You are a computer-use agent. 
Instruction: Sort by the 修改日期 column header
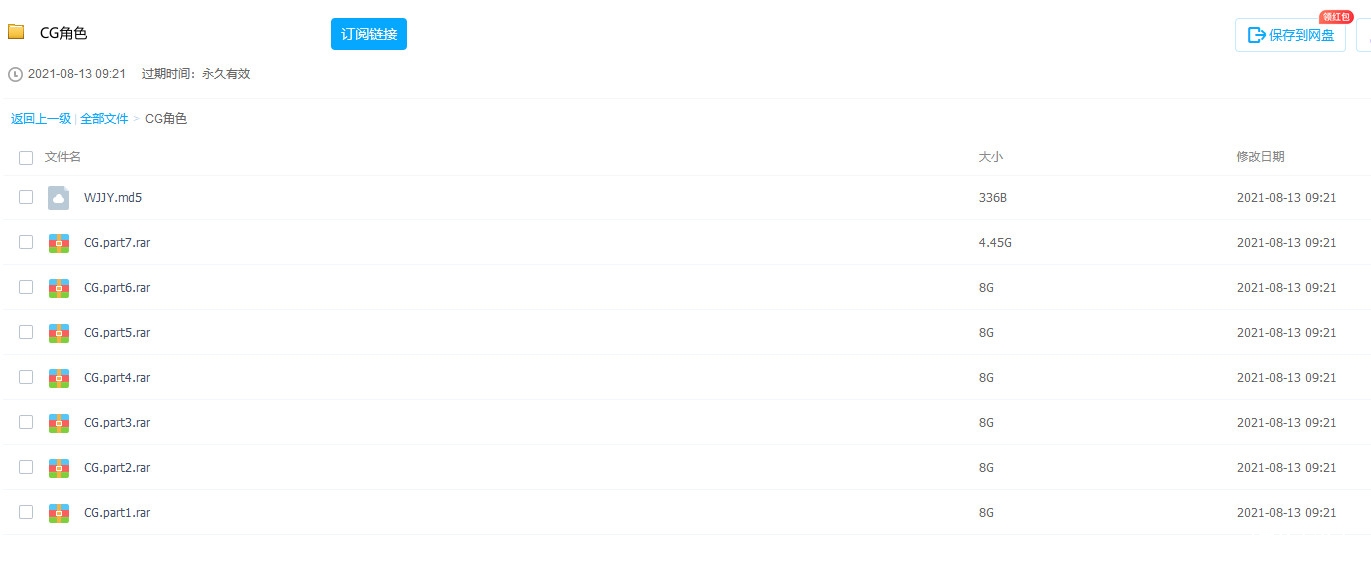(1260, 157)
